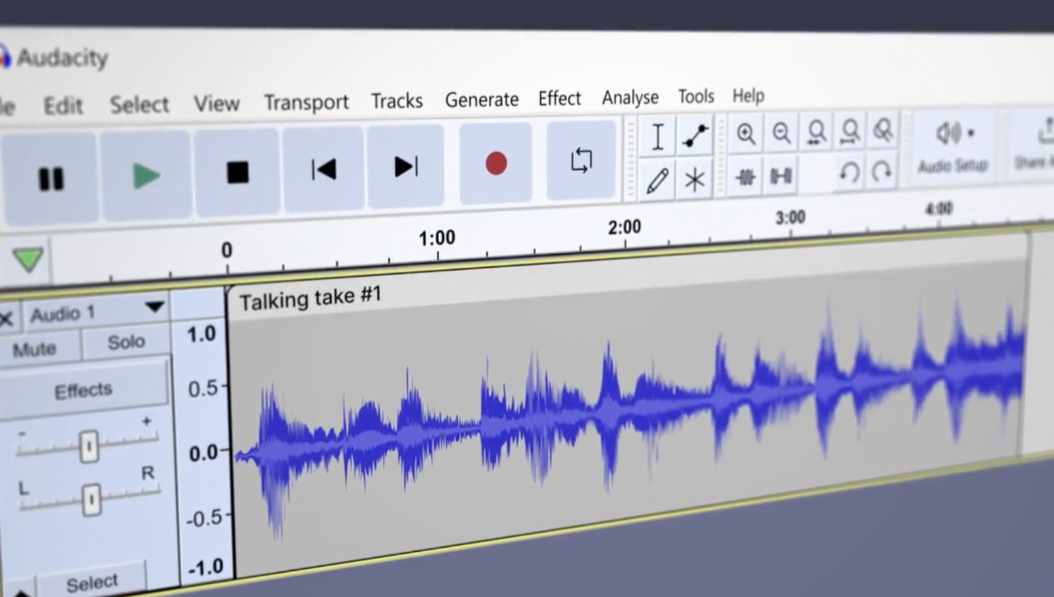Open the Effects panel for Audio 1
The width and height of the screenshot is (1054, 597).
coord(83,390)
